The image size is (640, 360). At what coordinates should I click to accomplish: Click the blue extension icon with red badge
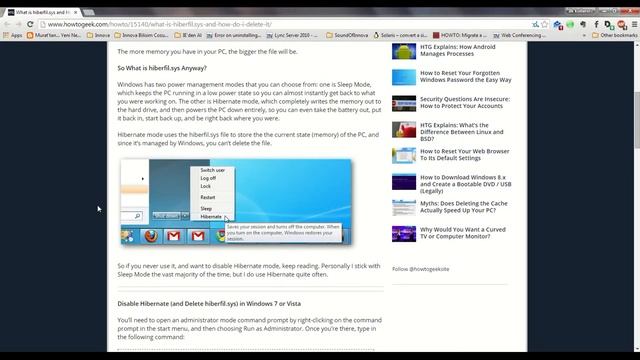[558, 25]
